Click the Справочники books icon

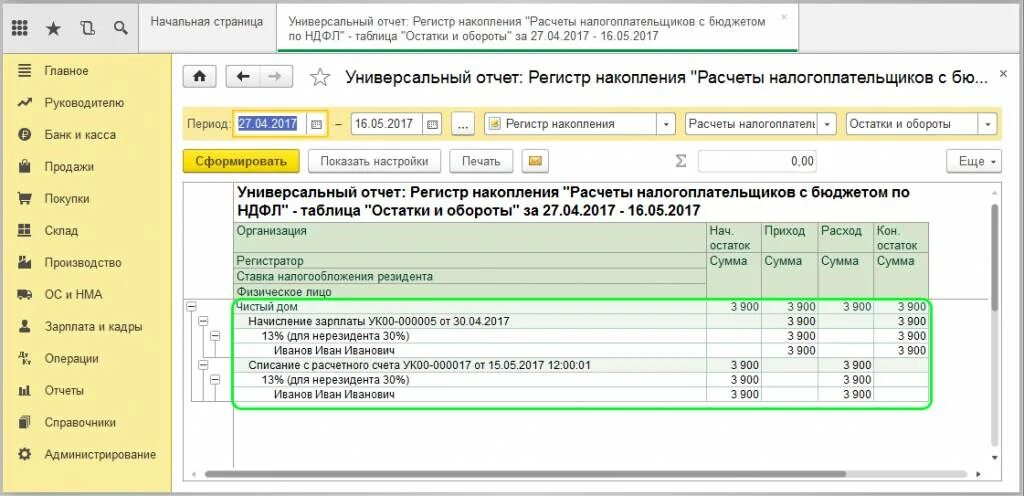25,422
